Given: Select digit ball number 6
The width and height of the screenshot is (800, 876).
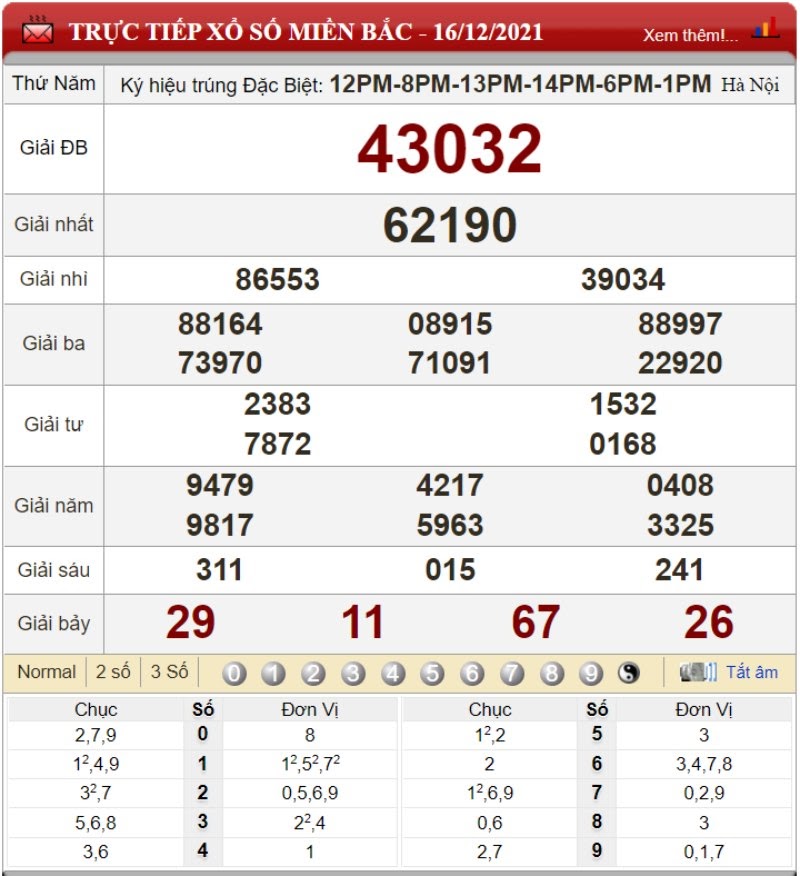Looking at the screenshot, I should (x=472, y=673).
